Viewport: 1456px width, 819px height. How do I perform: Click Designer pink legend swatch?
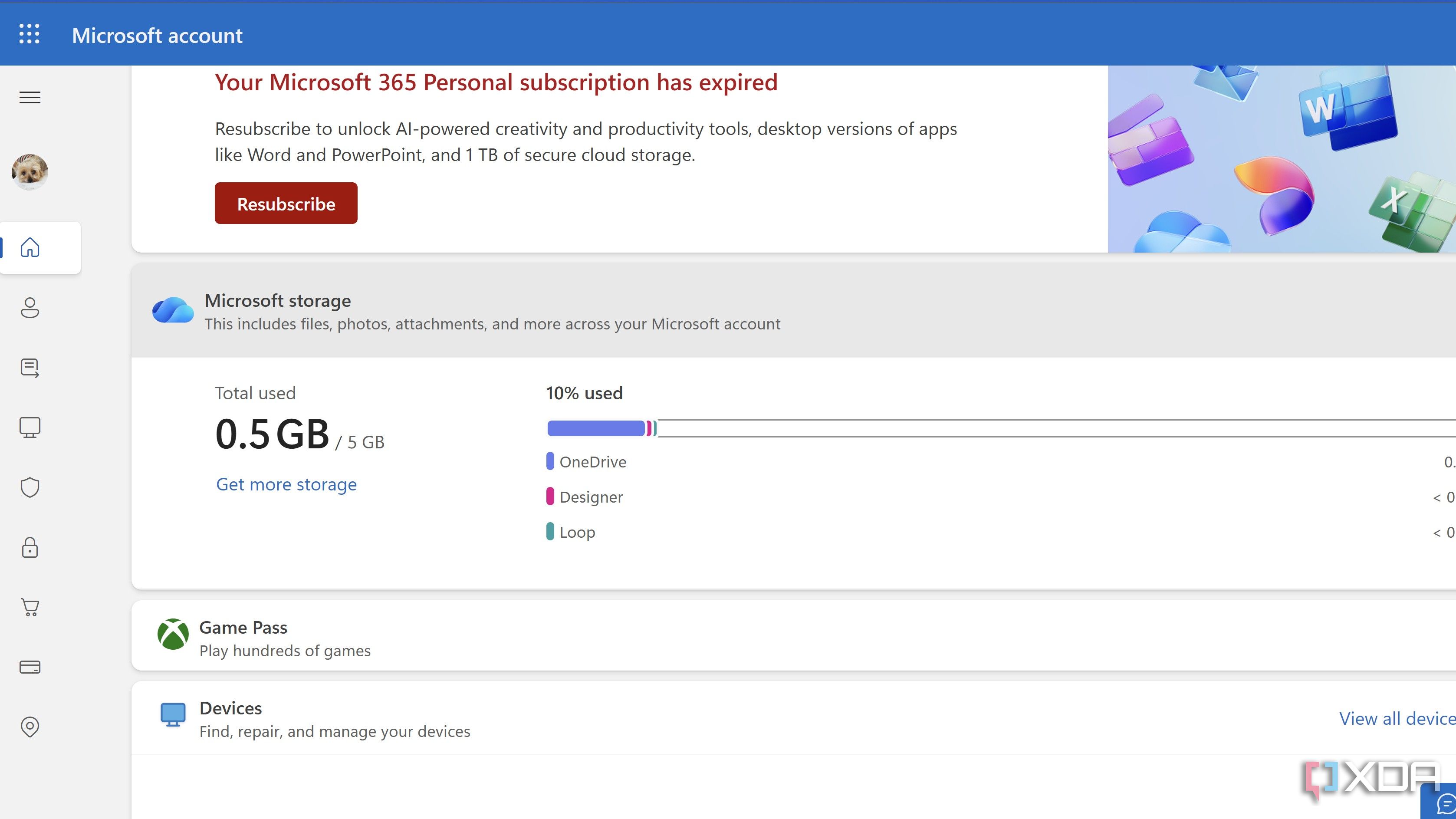click(550, 496)
